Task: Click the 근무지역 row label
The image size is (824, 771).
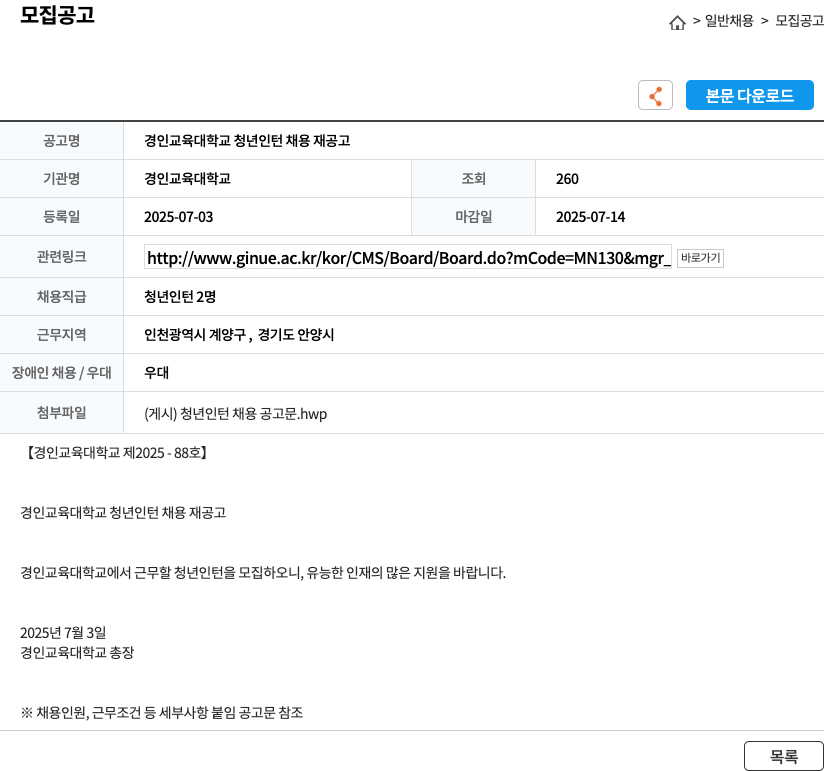Action: pos(61,335)
